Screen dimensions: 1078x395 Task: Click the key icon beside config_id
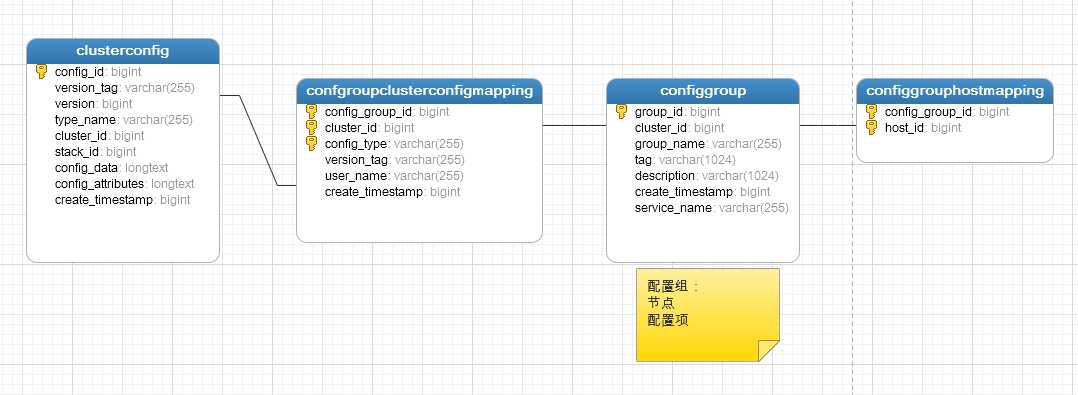pos(41,71)
